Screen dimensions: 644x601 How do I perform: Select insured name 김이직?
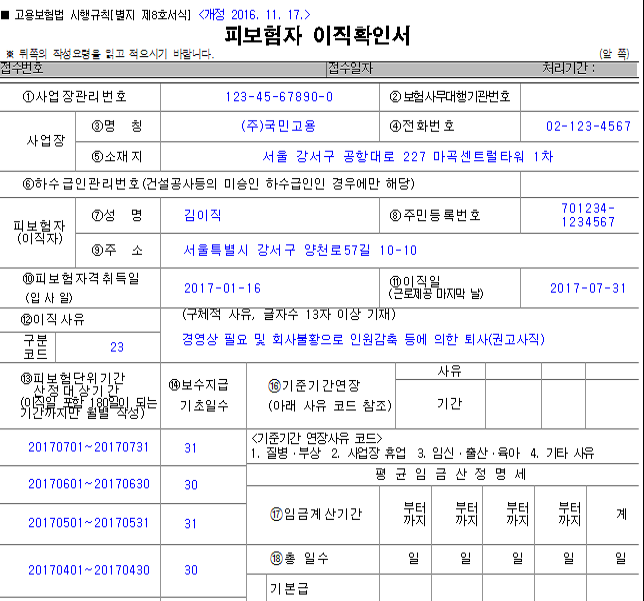point(202,215)
